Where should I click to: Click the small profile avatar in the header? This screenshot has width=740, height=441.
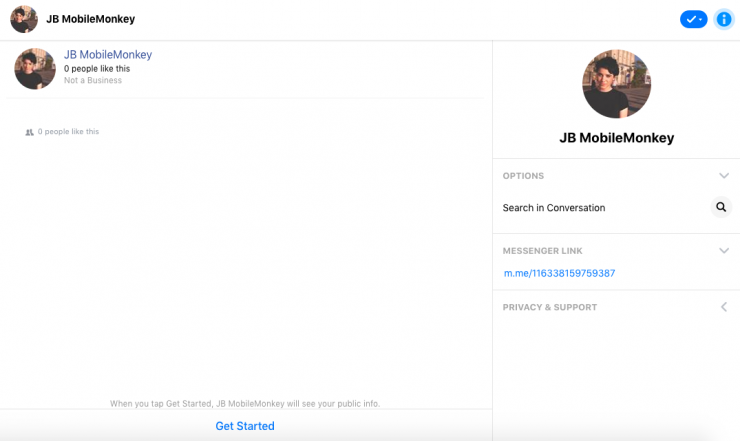click(x=24, y=19)
